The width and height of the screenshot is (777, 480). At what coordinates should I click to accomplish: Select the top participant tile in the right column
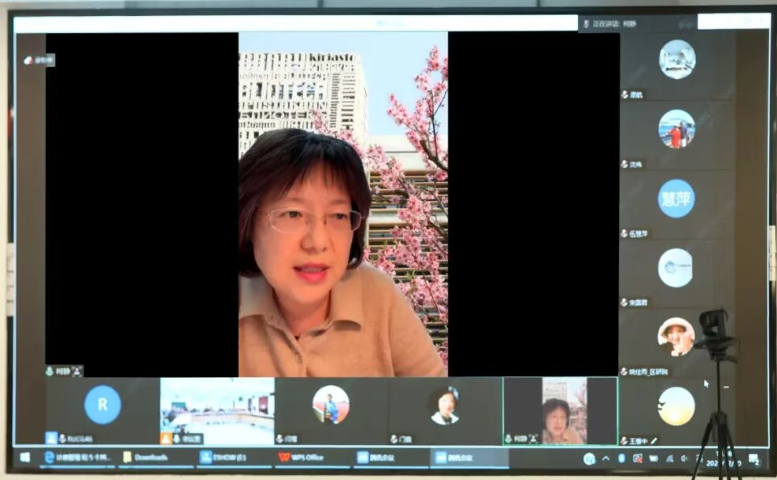[677, 60]
